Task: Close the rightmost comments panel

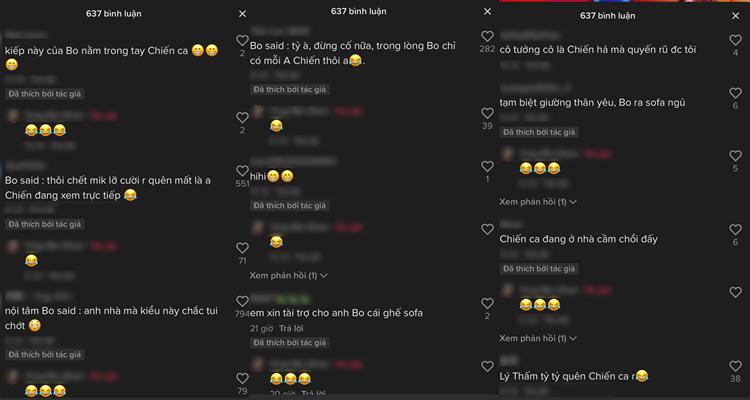Action: (x=736, y=16)
